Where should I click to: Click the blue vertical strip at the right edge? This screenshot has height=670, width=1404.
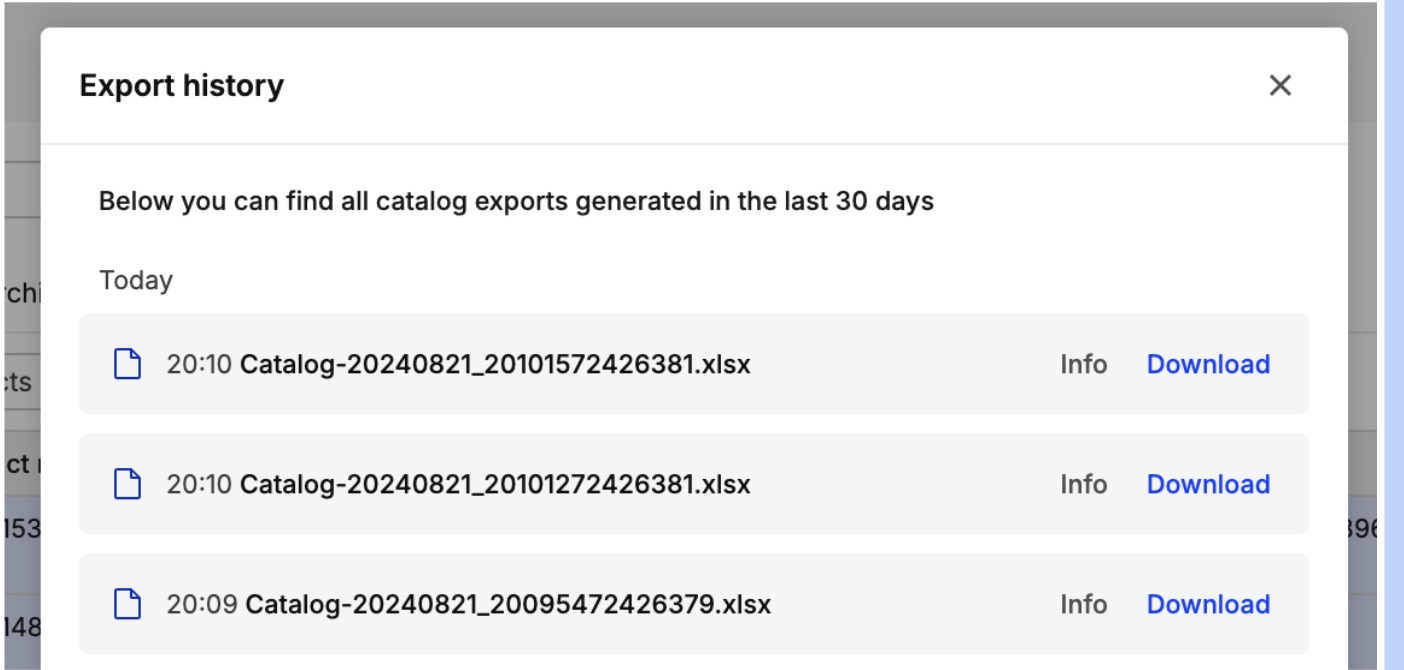click(1393, 335)
